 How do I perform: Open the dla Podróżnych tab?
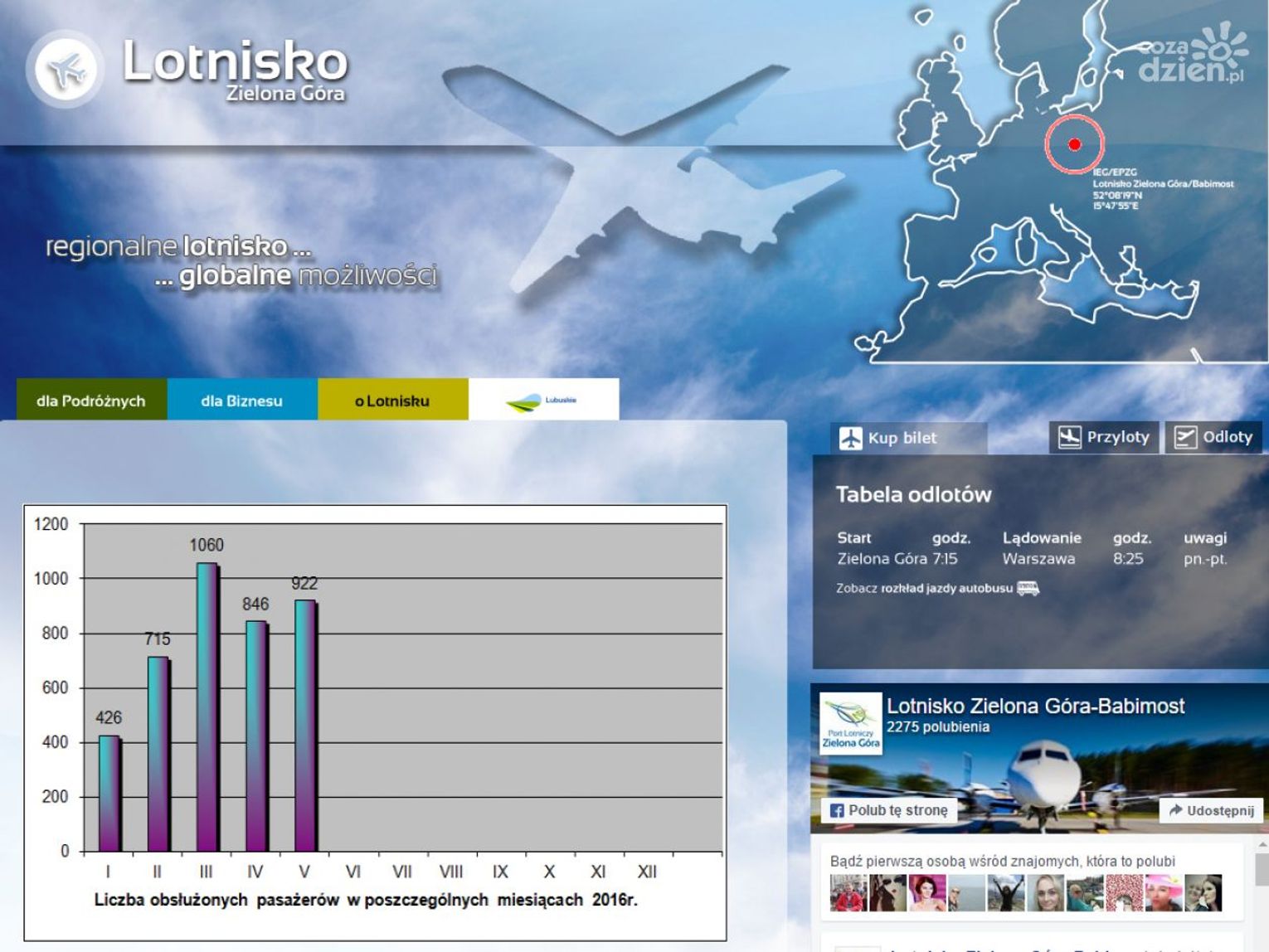tap(91, 401)
